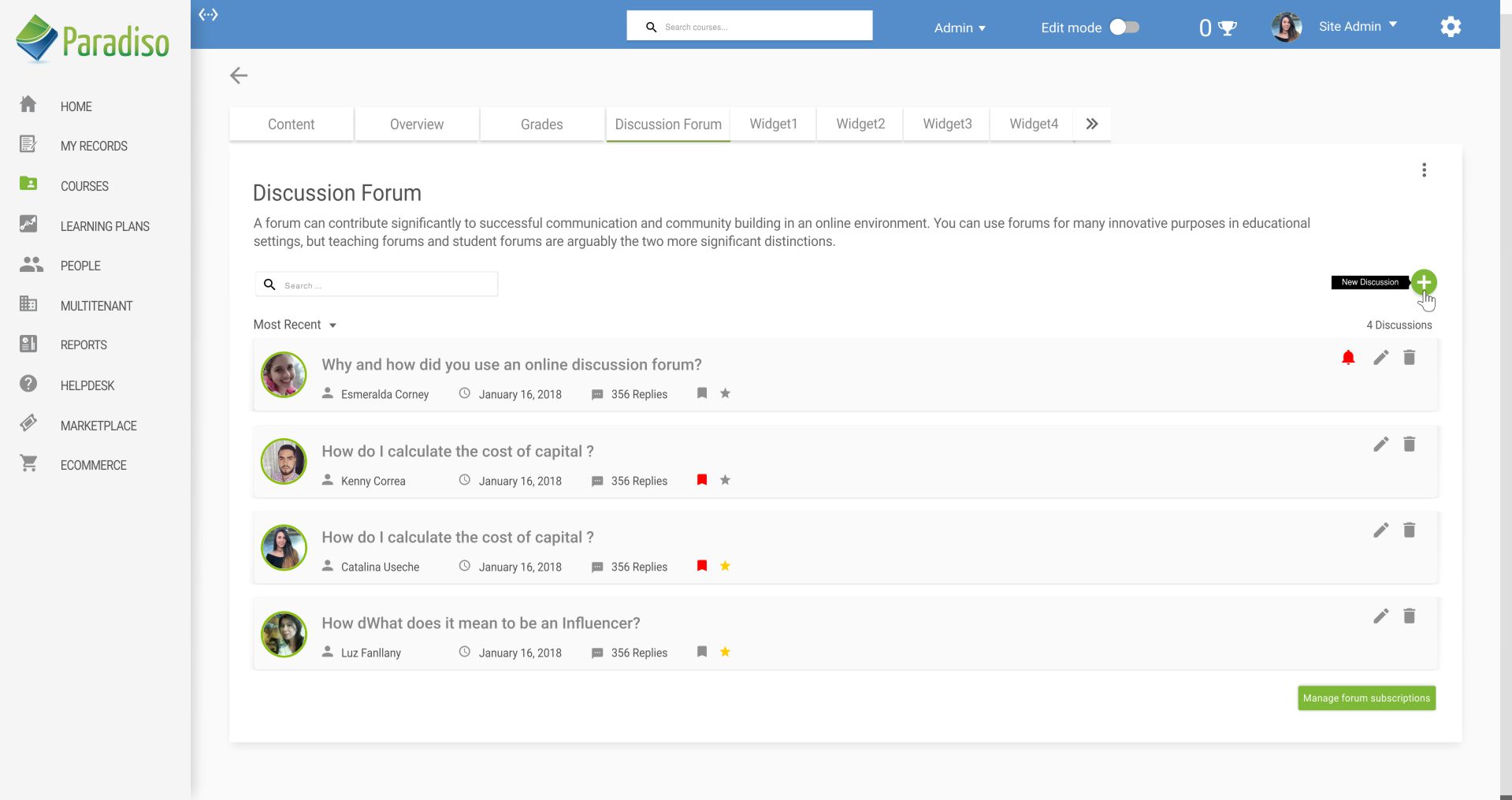Toggle the yellow star on Catalina's discussion
This screenshot has height=800, width=1512.
pyautogui.click(x=725, y=566)
